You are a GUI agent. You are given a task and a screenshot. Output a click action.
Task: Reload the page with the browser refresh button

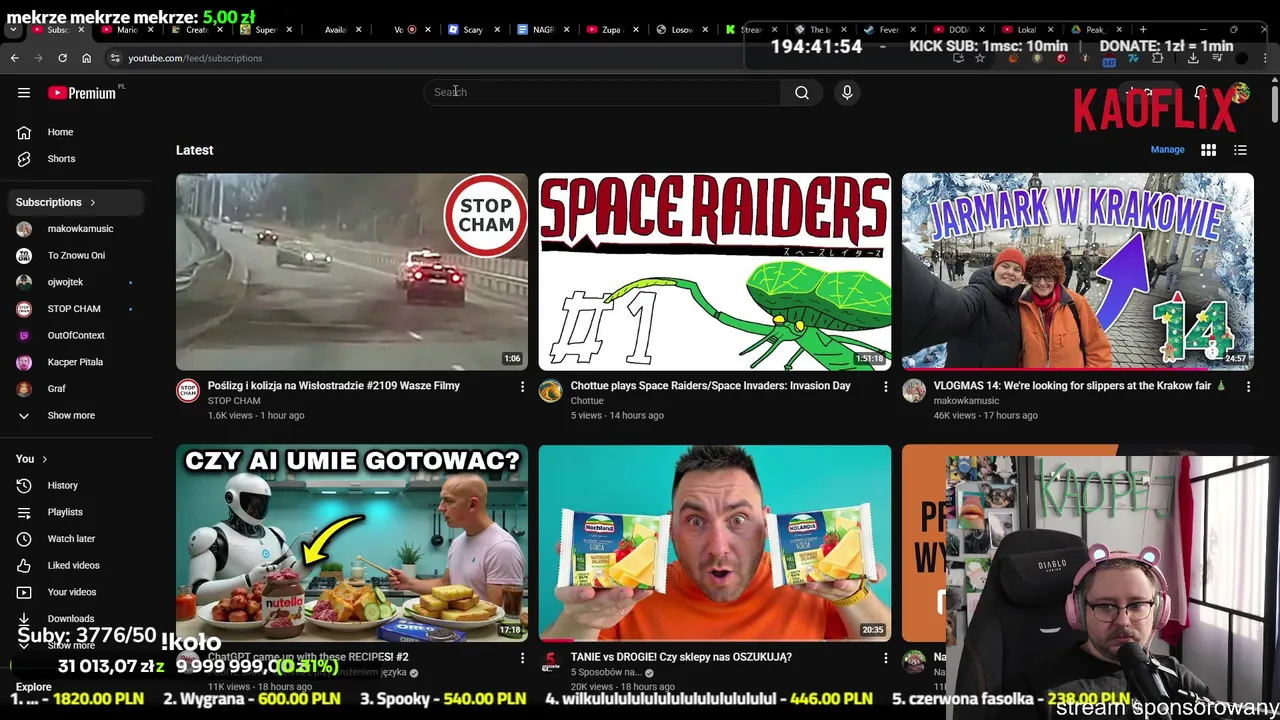(62, 58)
